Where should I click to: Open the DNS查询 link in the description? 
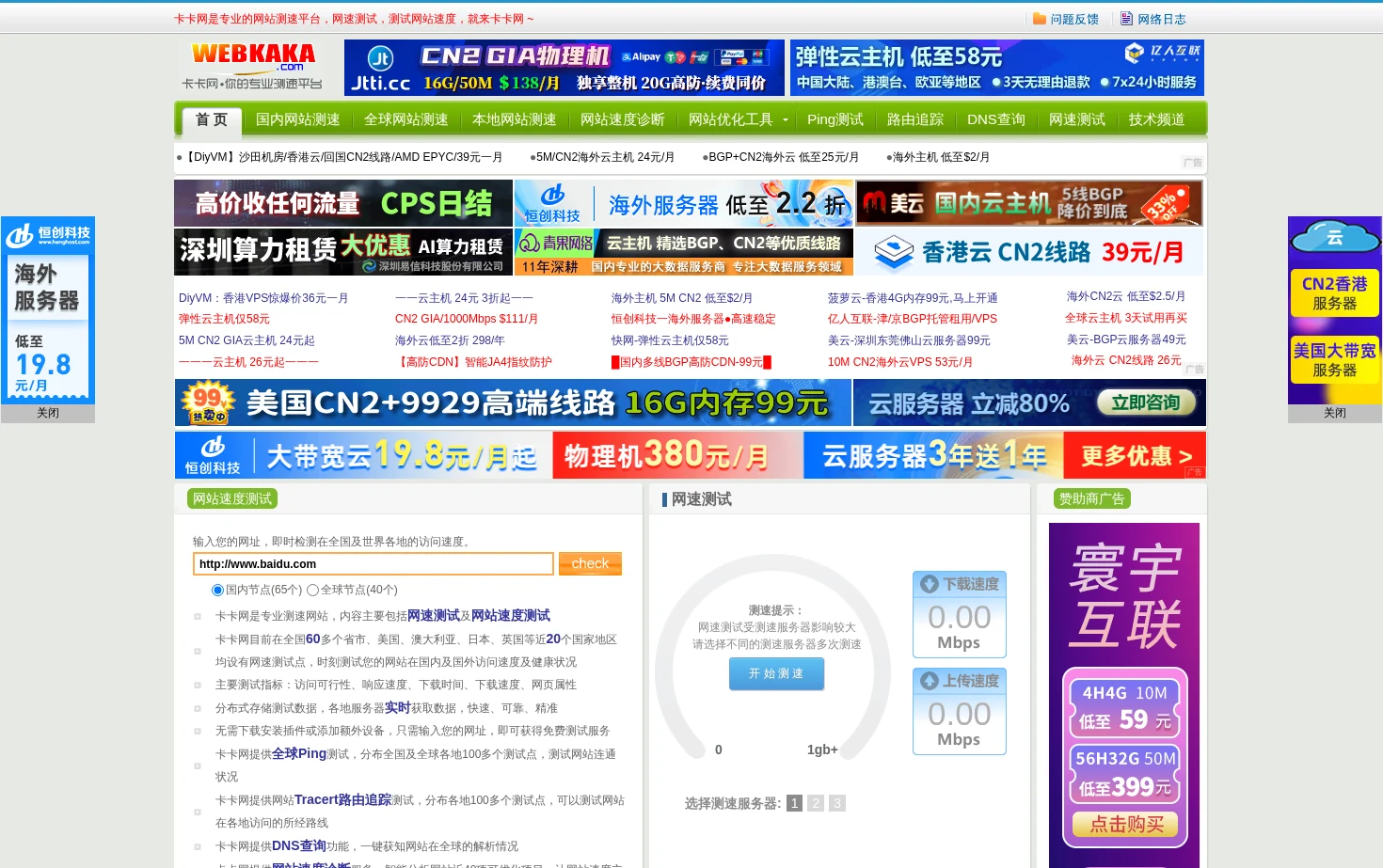pyautogui.click(x=298, y=845)
